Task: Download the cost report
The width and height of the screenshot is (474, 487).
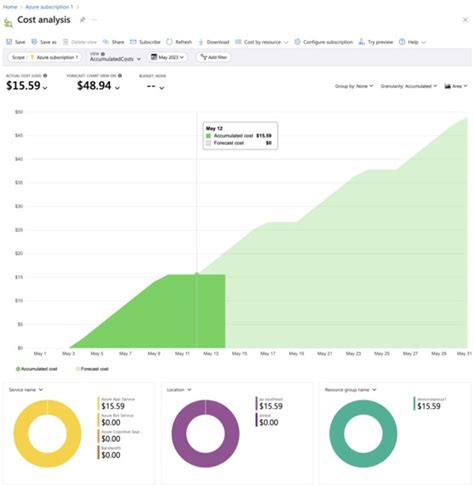Action: coord(214,42)
